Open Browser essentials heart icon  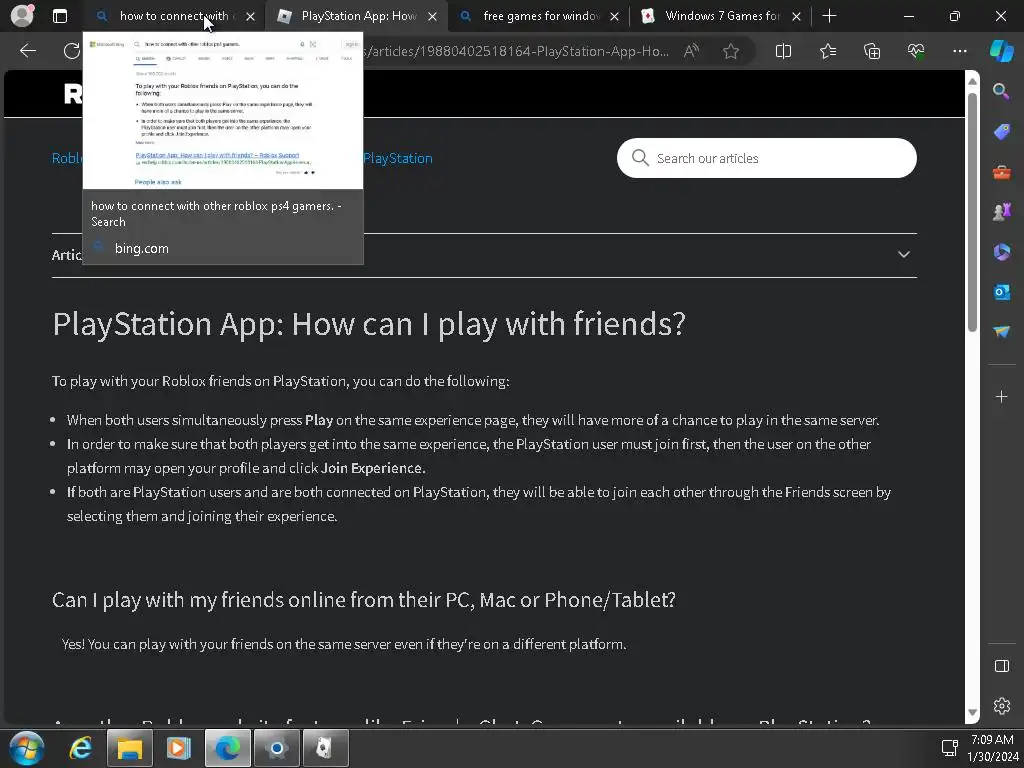tap(916, 51)
